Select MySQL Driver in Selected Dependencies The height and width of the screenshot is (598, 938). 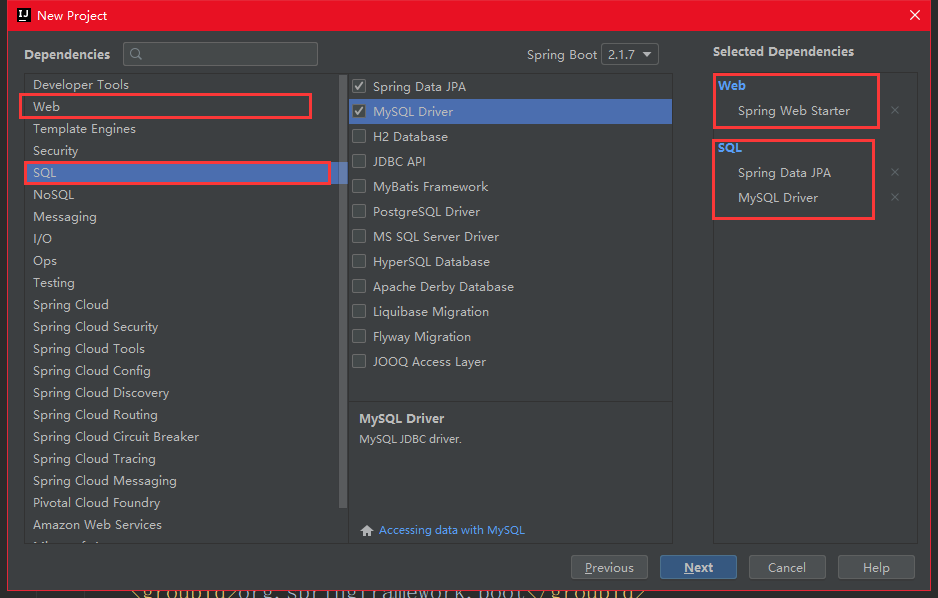tap(777, 198)
